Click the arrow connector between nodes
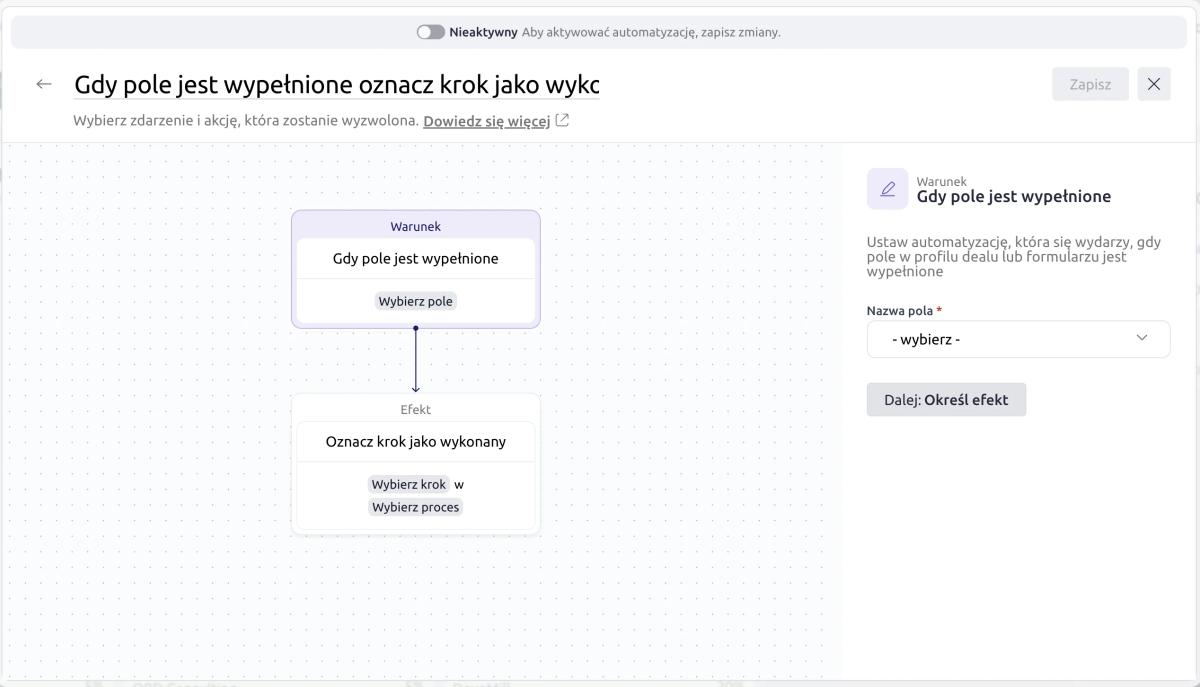 coord(416,360)
